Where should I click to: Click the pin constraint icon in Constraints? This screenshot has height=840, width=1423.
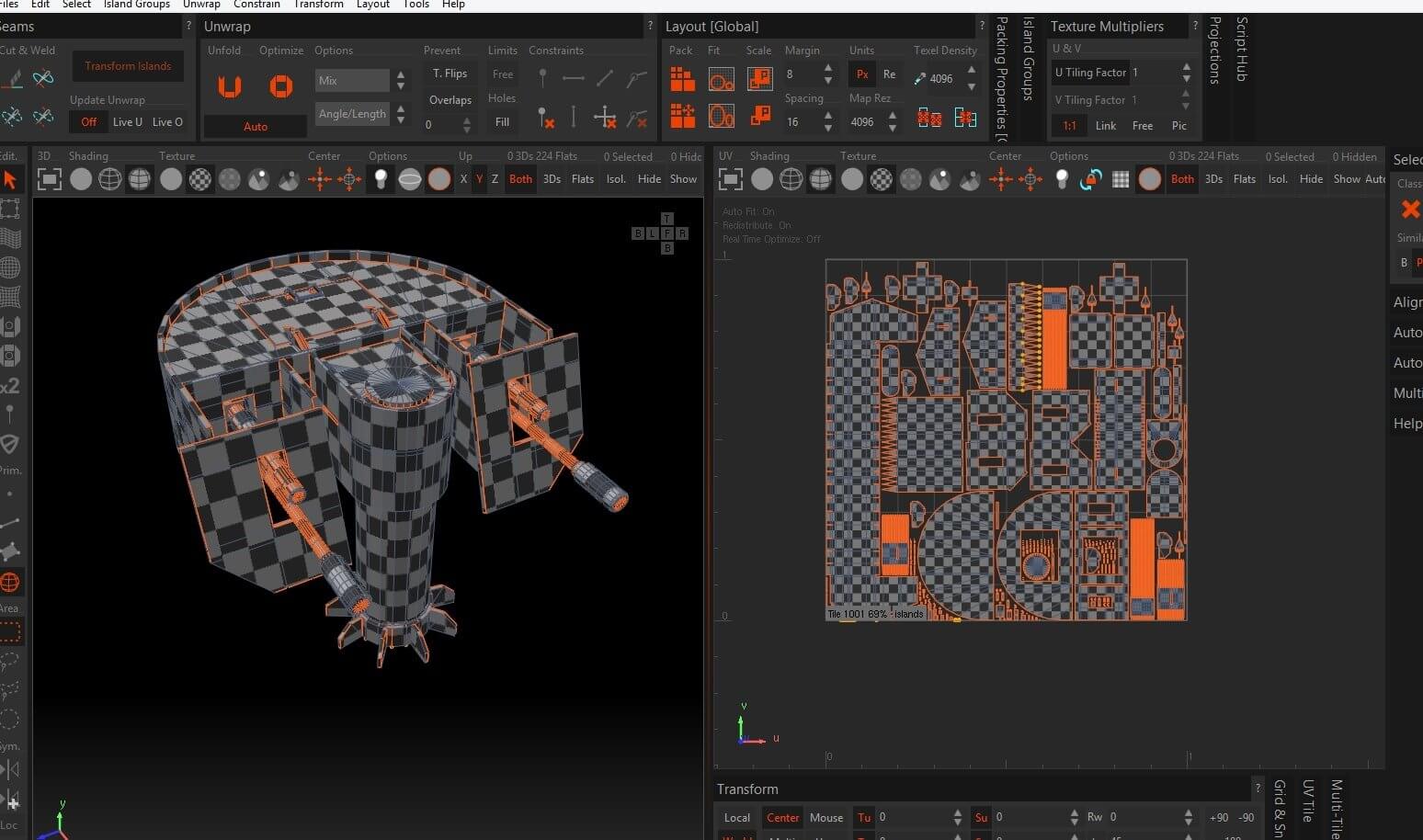pos(542,79)
